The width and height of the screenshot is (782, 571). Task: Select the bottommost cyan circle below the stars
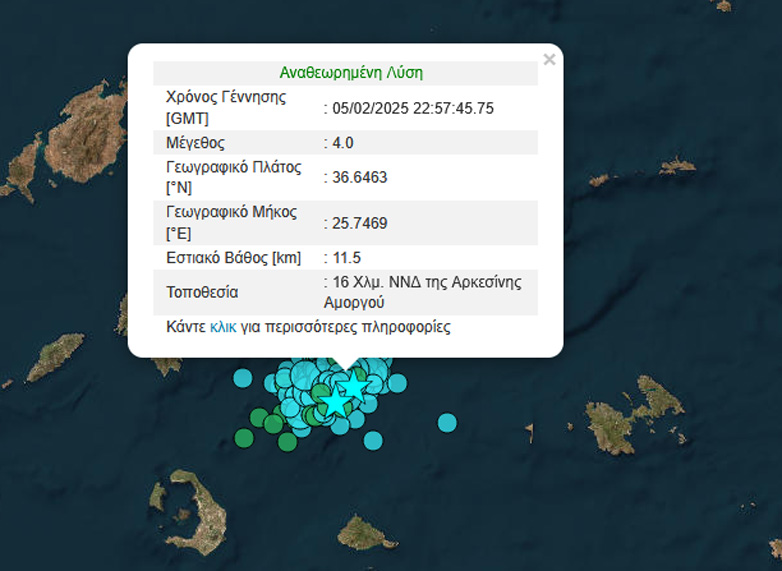pyautogui.click(x=373, y=440)
